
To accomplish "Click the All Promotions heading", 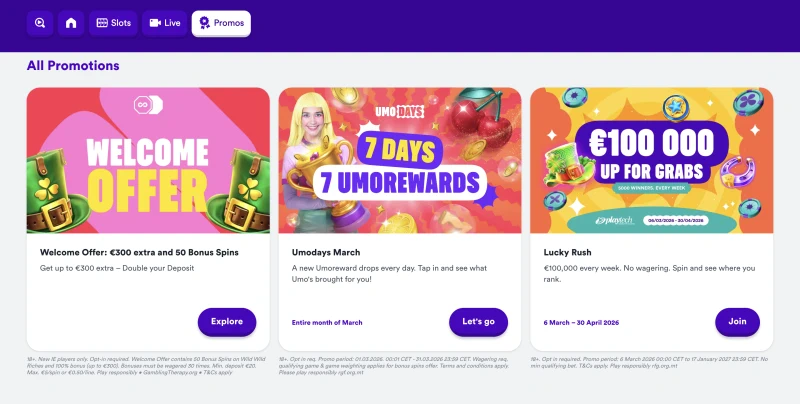I will [73, 66].
